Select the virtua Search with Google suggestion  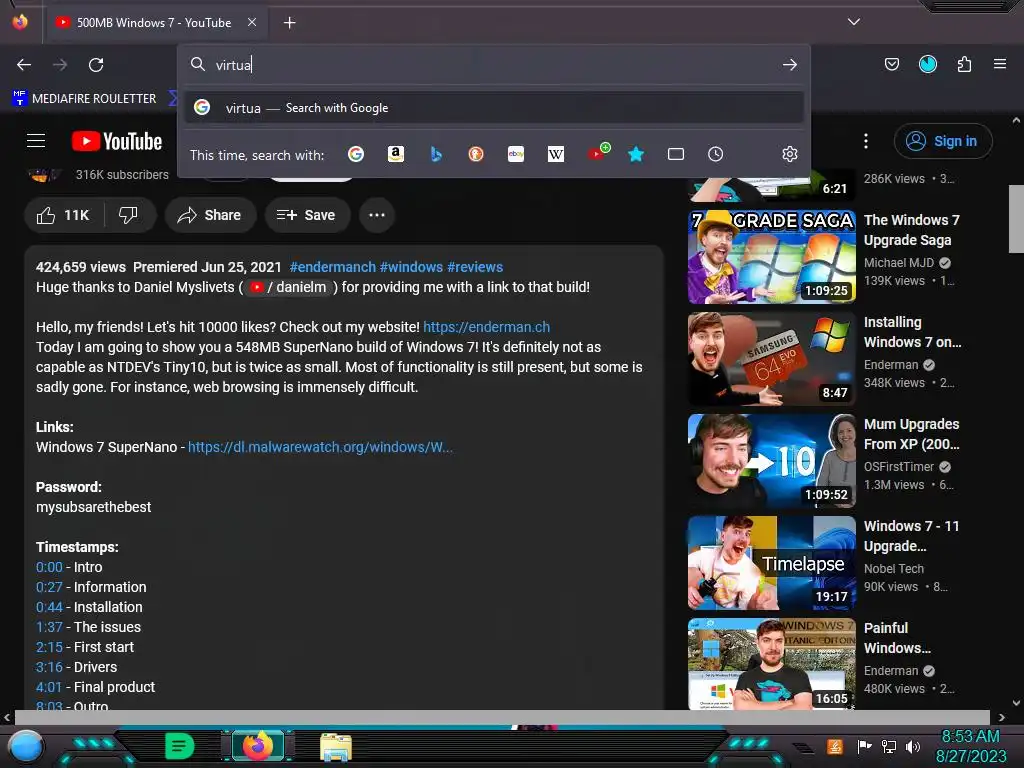pos(494,108)
